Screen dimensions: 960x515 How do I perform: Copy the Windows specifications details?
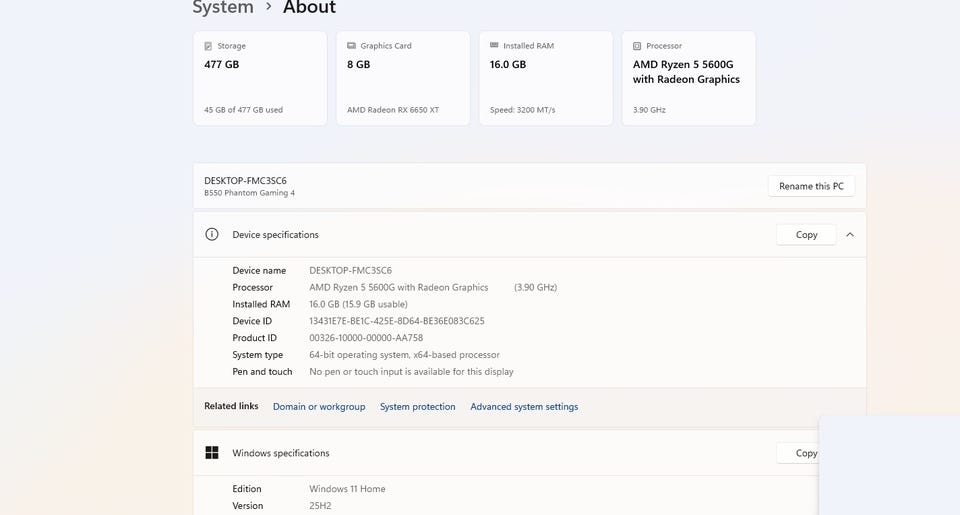pos(800,453)
